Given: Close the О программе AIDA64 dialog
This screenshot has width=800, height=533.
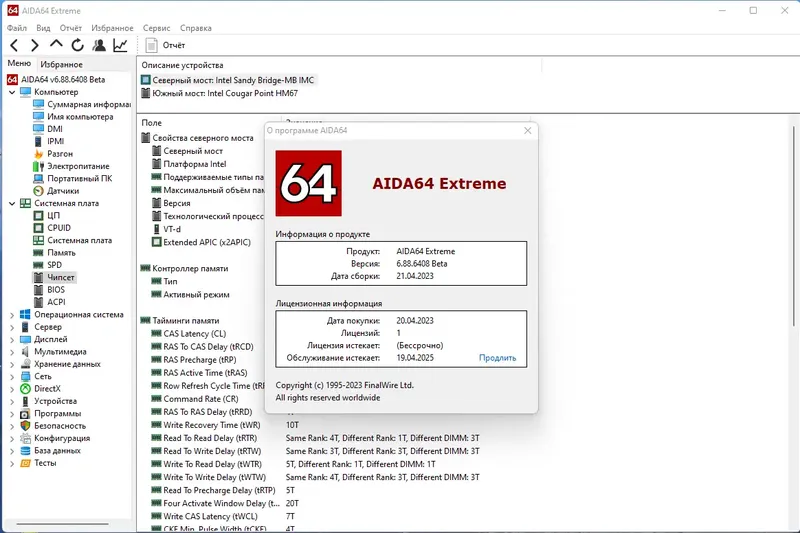Looking at the screenshot, I should coord(528,131).
